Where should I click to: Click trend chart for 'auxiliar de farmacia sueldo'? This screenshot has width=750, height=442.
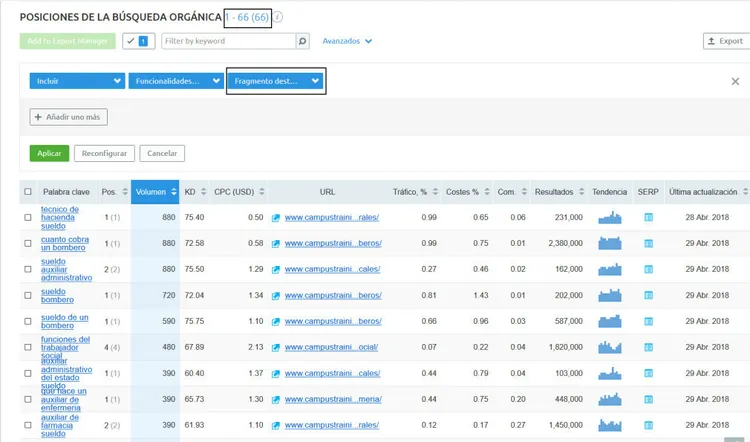tap(610, 425)
